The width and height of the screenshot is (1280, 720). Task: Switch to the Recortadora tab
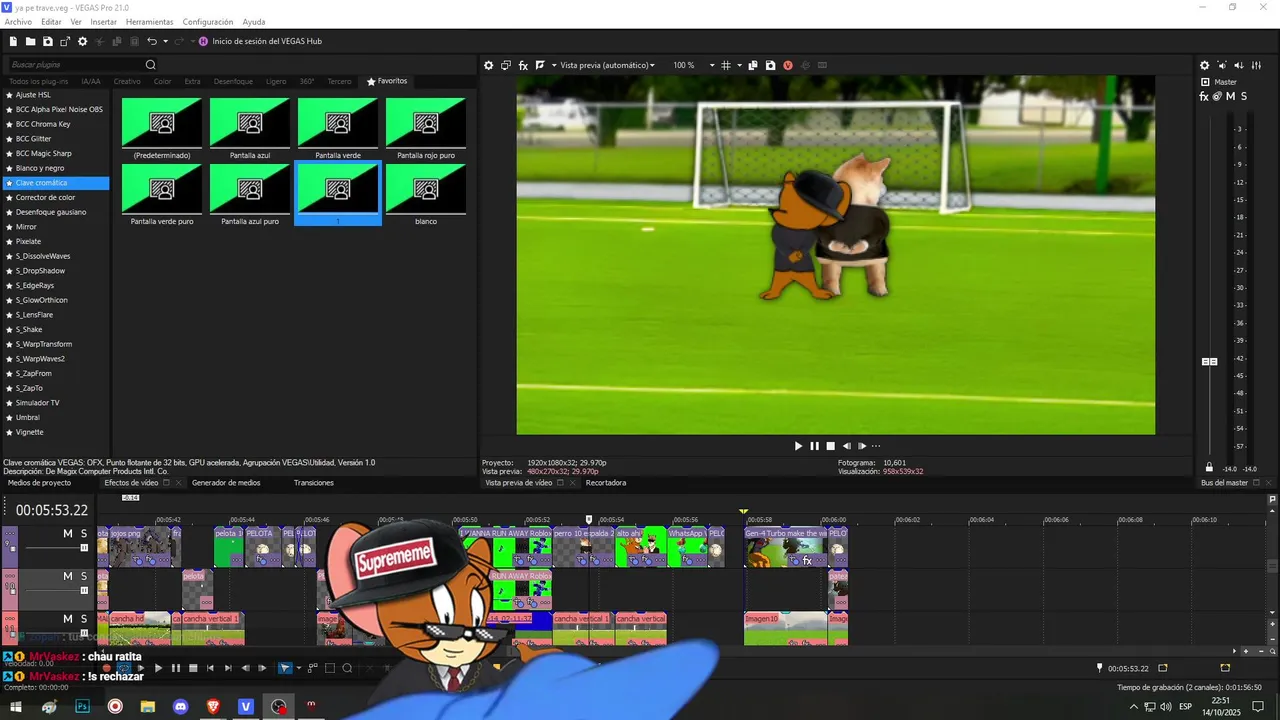(606, 482)
